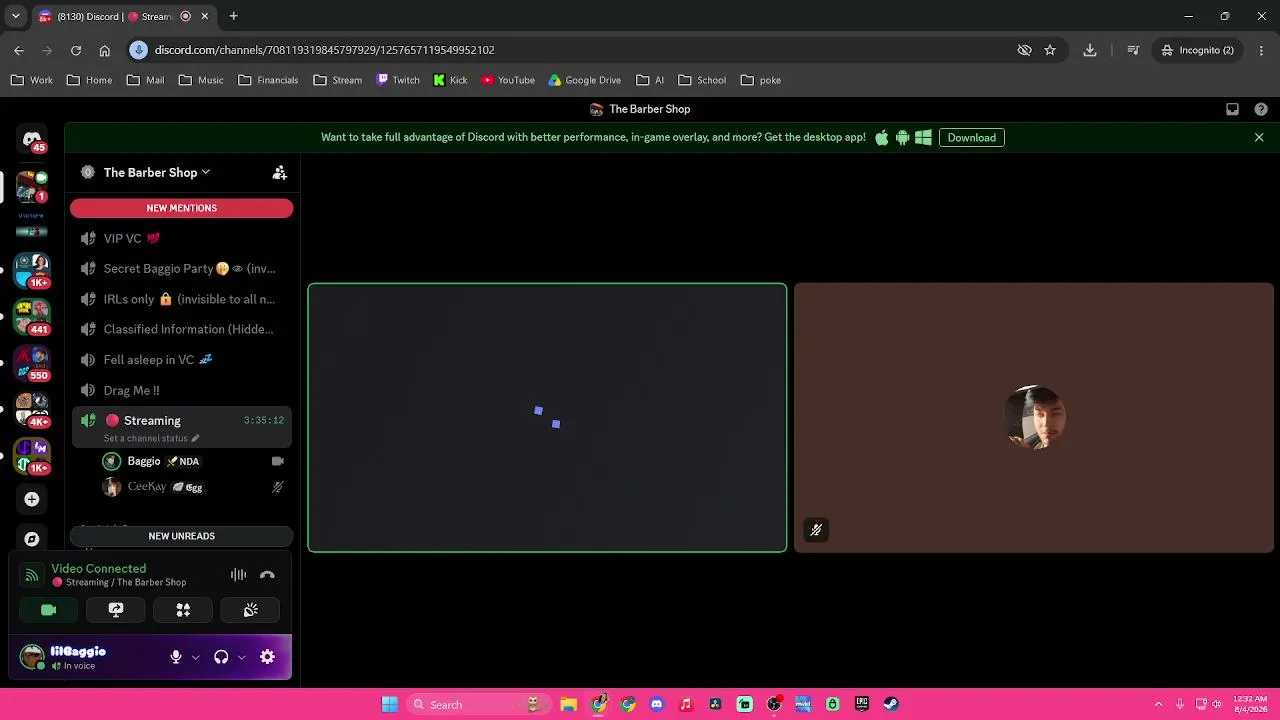Viewport: 1280px width, 720px height.
Task: Open the Chrome tab search dropdown
Action: (x=15, y=16)
